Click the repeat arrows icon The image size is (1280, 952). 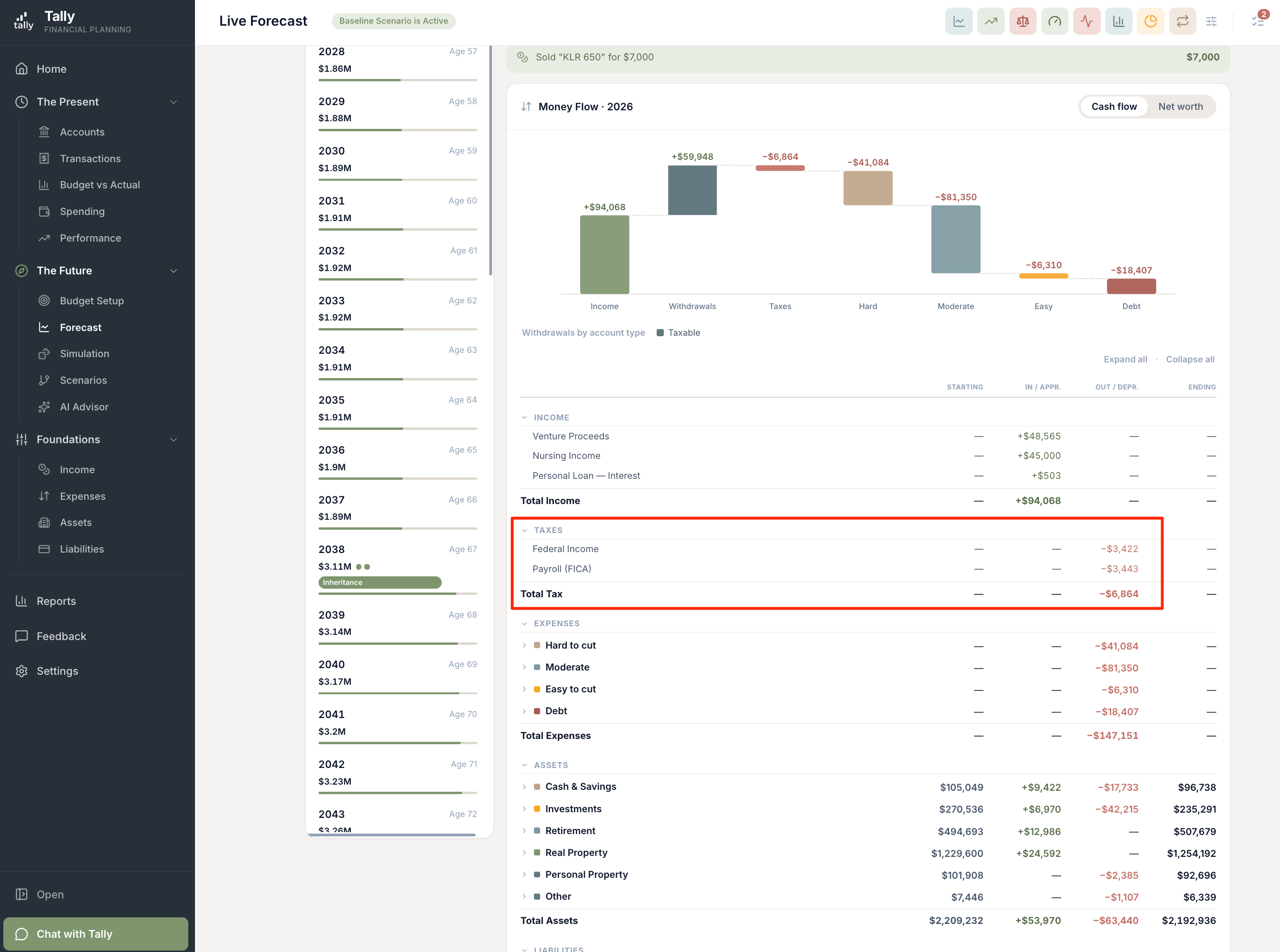pos(1182,21)
